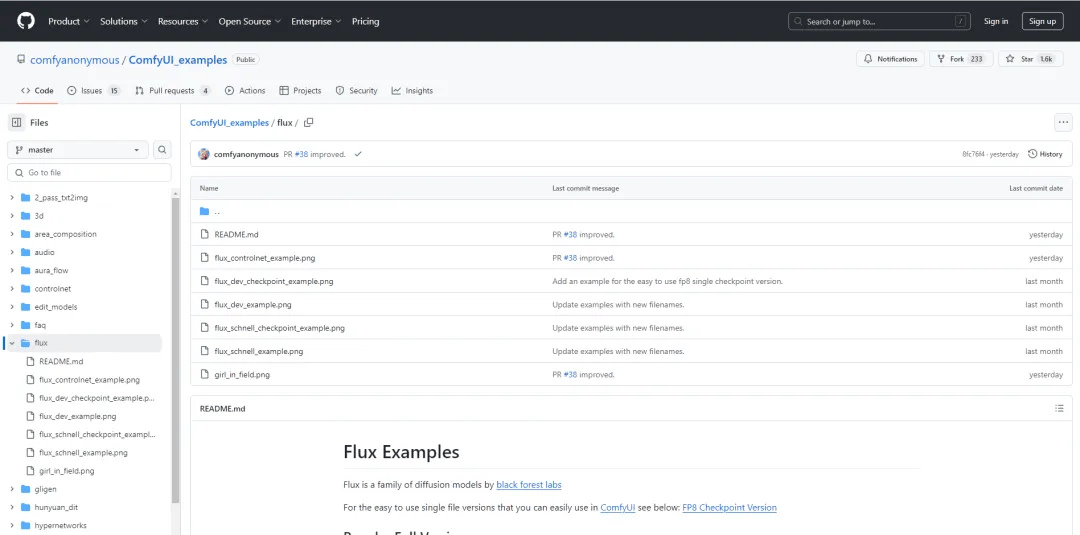1080x535 pixels.
Task: Click the copy path icon next to flux
Action: [x=309, y=123]
